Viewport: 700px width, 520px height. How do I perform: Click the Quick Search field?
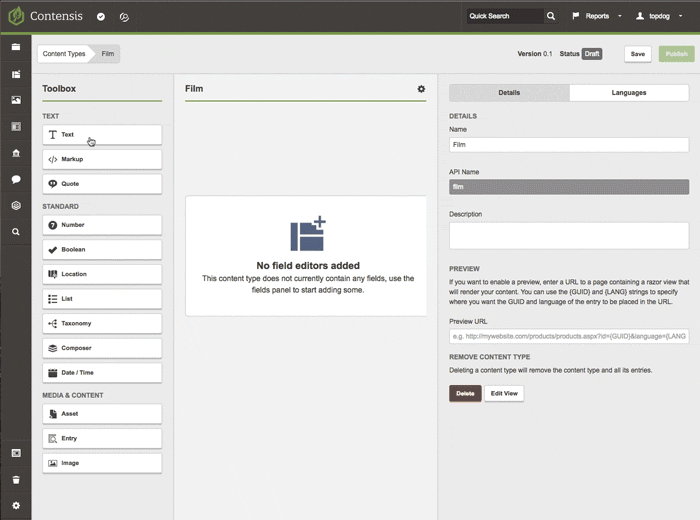pyautogui.click(x=505, y=16)
